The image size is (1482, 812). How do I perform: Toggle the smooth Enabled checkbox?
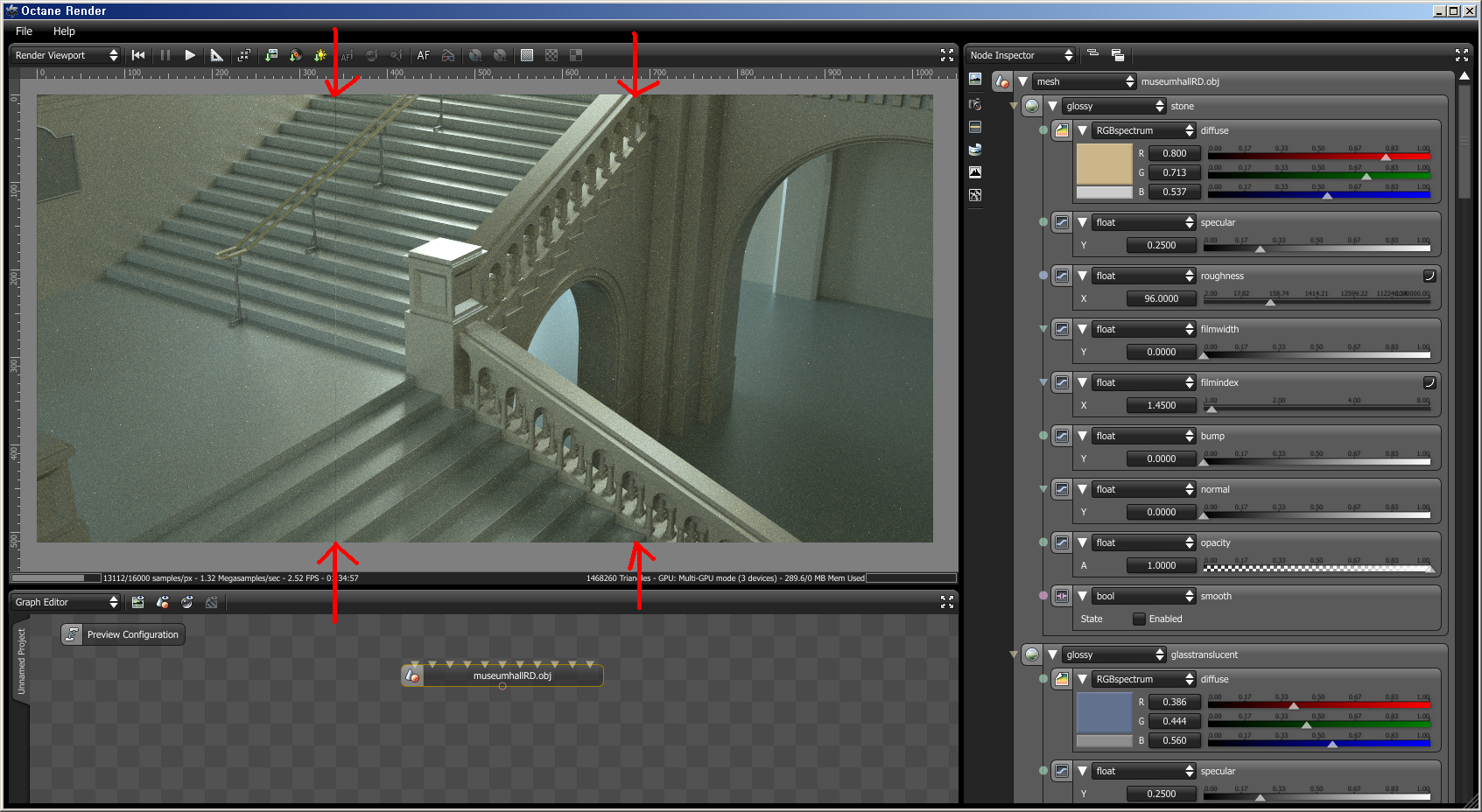pyautogui.click(x=1139, y=619)
